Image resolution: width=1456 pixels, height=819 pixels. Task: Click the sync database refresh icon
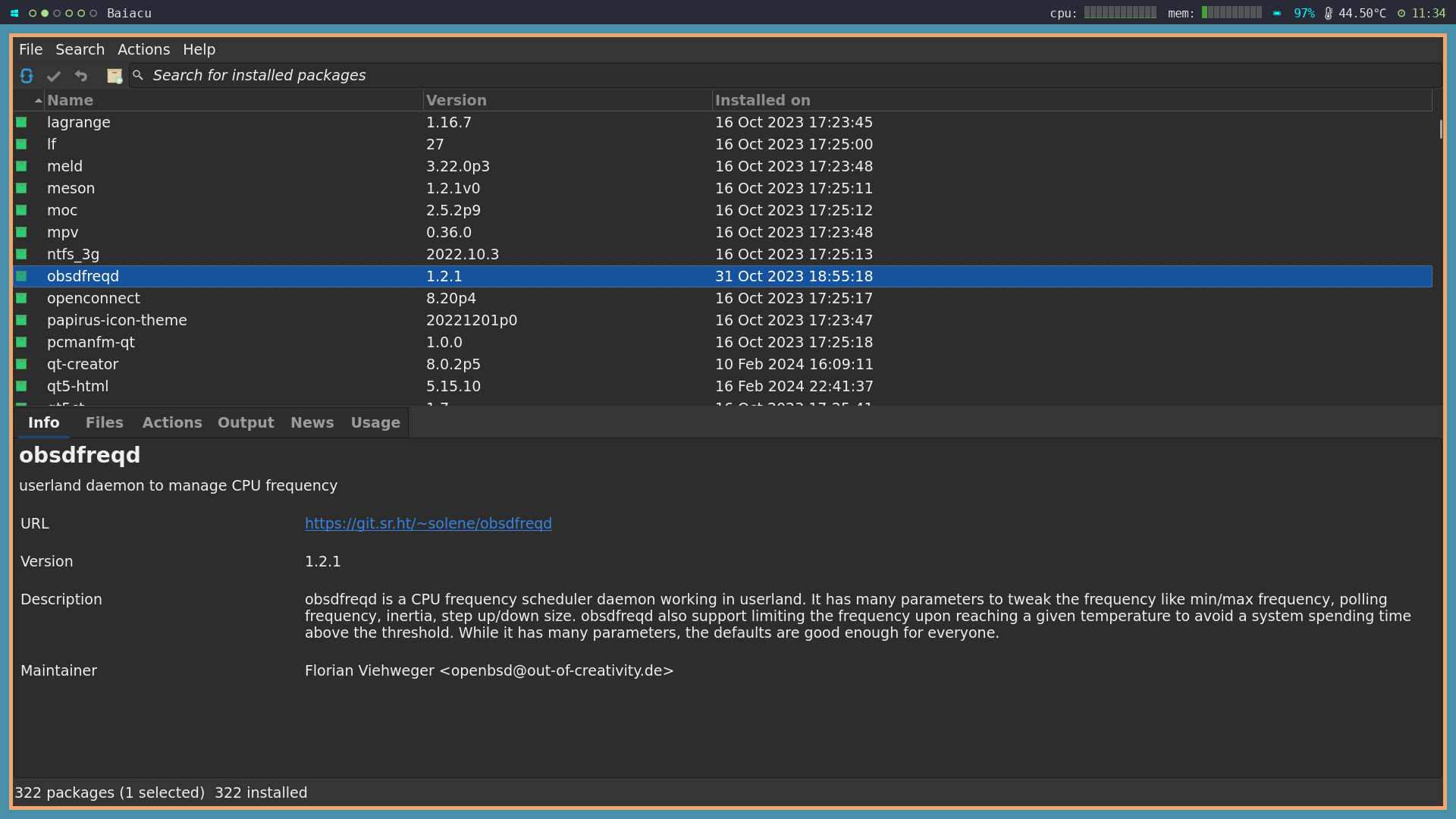(x=27, y=76)
